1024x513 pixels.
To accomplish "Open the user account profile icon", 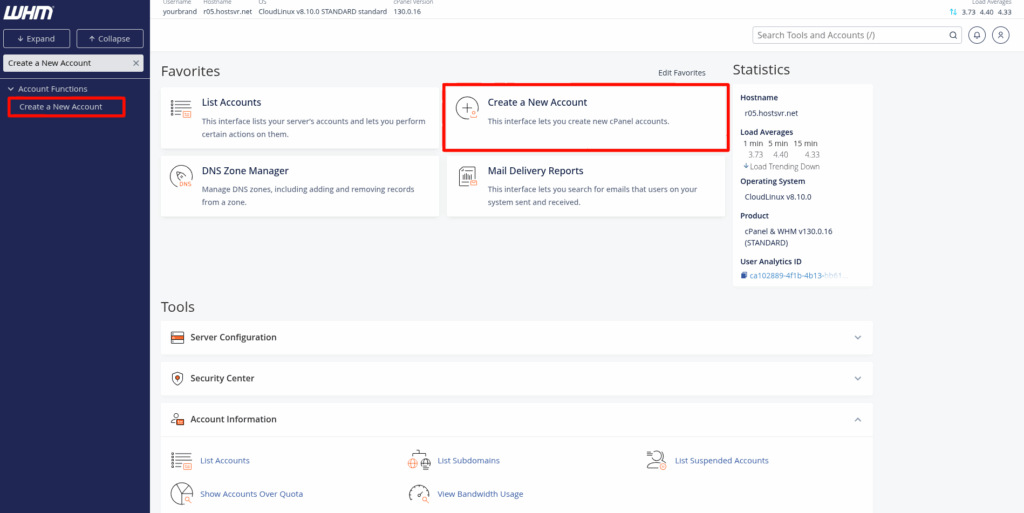I will pyautogui.click(x=999, y=35).
